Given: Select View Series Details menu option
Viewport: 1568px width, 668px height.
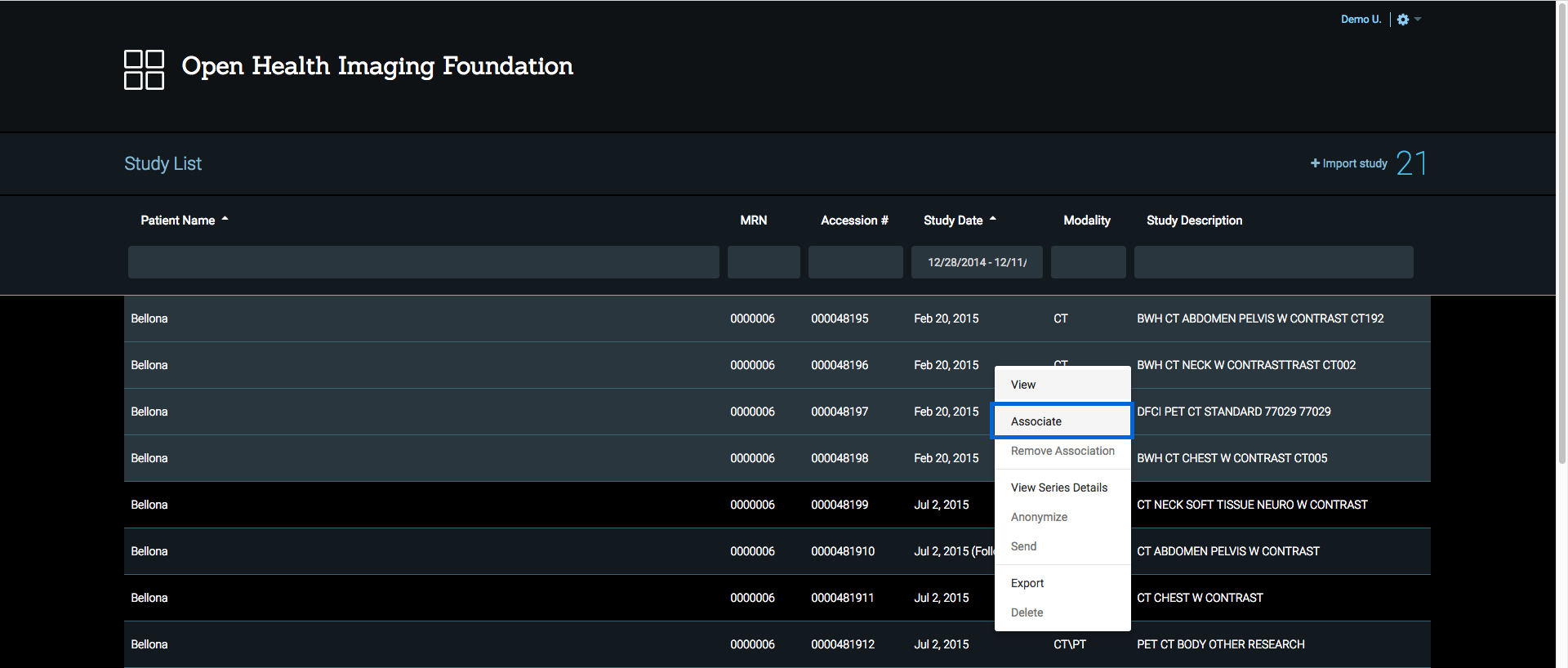Looking at the screenshot, I should pos(1059,488).
